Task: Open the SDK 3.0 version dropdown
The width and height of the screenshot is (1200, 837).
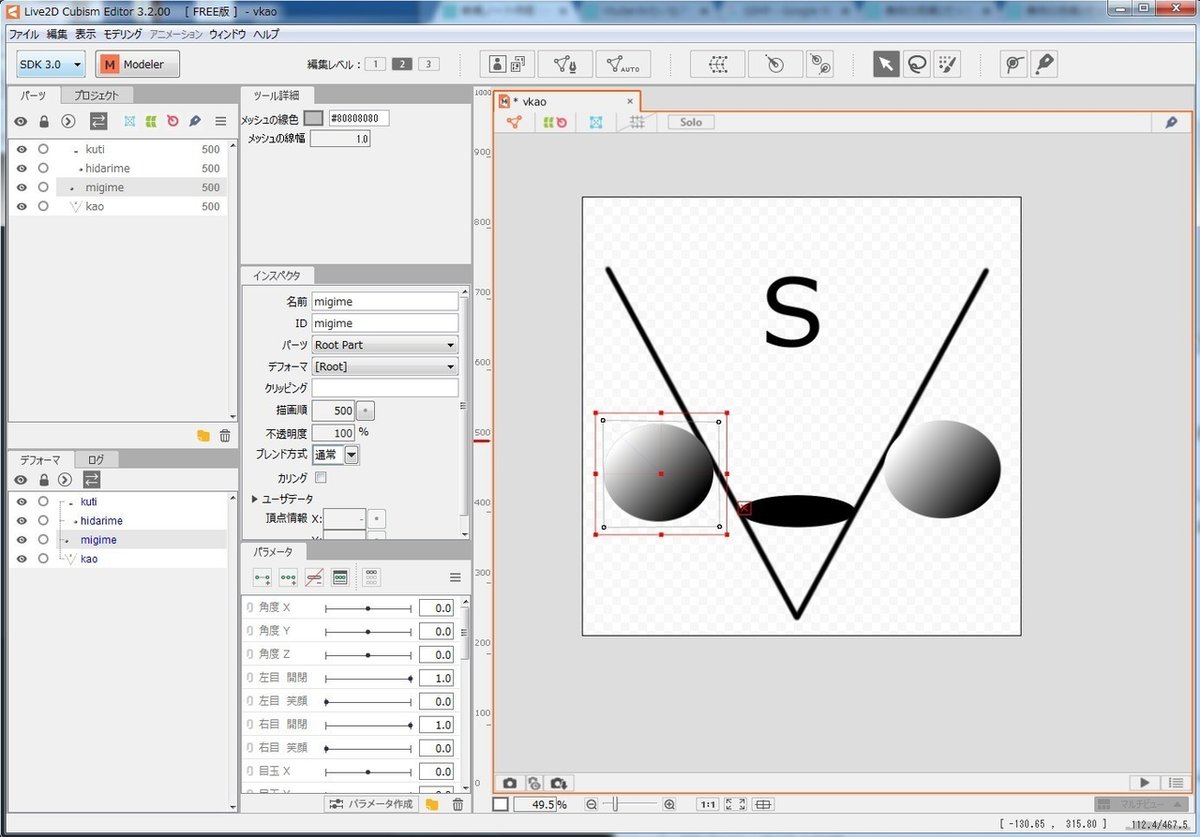Action: click(x=51, y=64)
